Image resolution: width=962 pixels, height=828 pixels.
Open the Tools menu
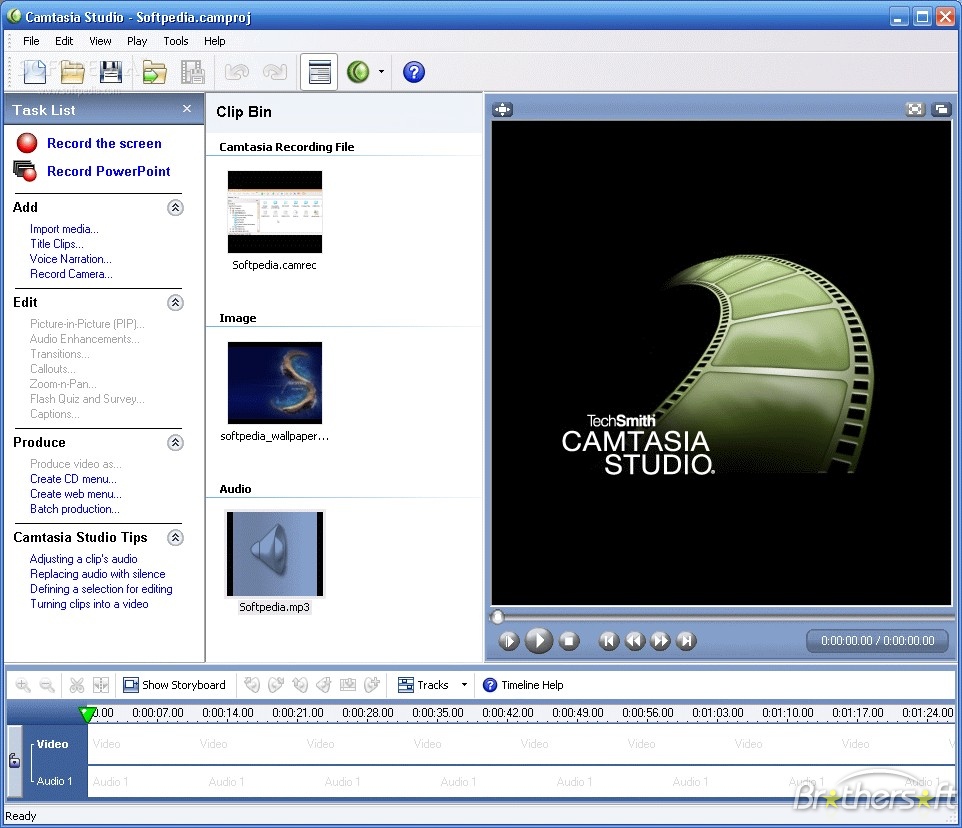[x=175, y=41]
